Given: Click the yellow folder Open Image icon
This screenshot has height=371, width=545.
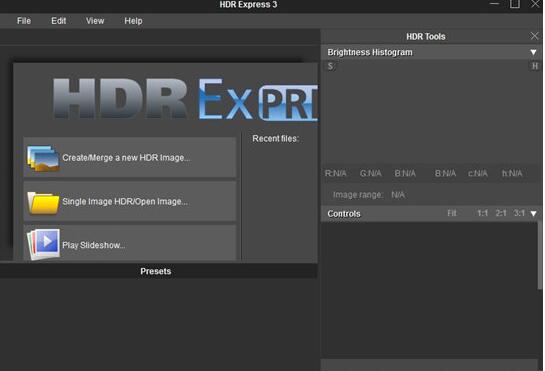Looking at the screenshot, I should [x=43, y=203].
